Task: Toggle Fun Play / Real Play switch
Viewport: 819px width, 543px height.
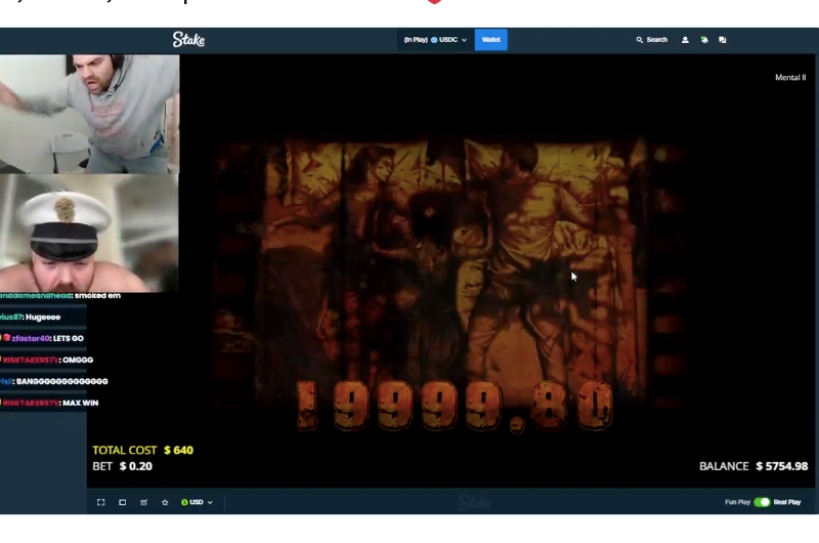Action: tap(762, 502)
